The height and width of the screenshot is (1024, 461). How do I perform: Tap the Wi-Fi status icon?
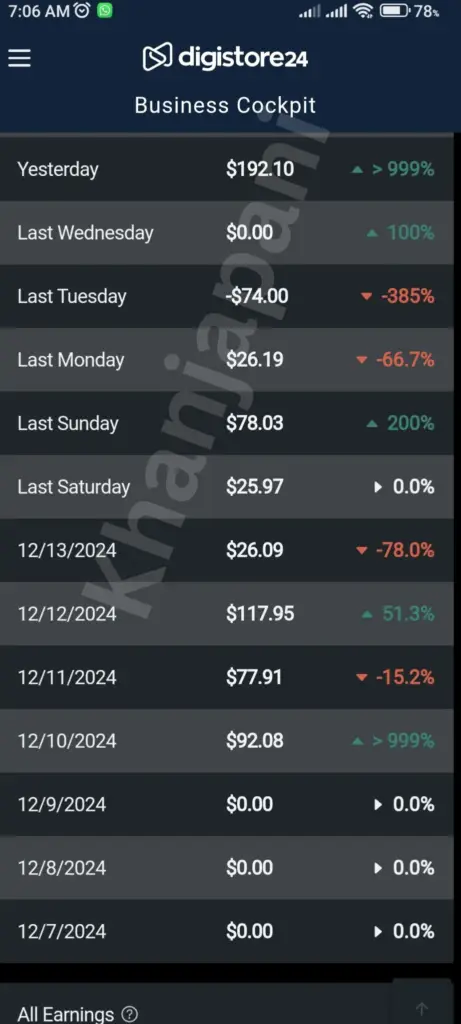pyautogui.click(x=362, y=10)
